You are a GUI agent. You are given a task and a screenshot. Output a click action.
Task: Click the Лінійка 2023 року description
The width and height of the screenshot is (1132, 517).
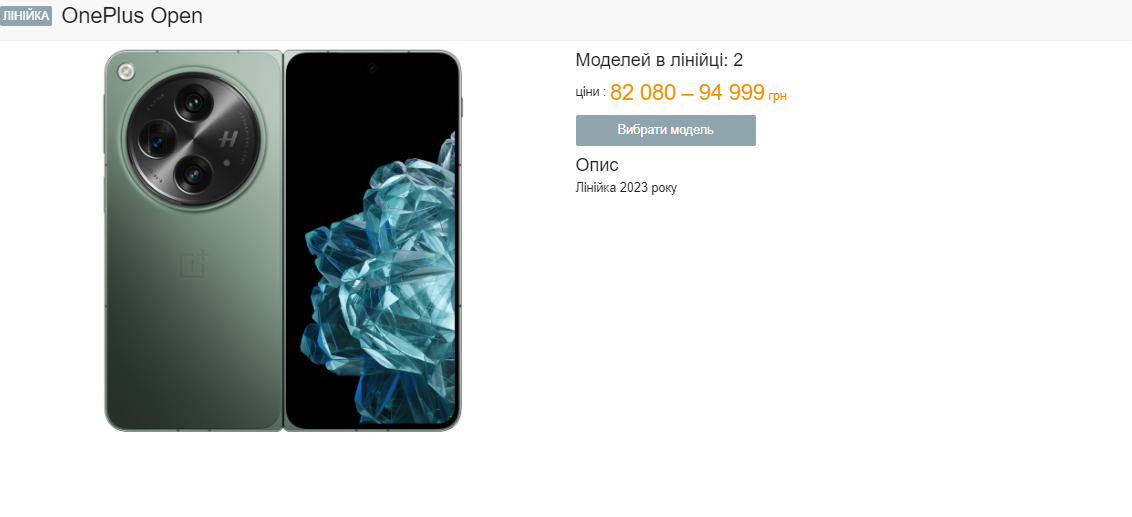point(626,188)
